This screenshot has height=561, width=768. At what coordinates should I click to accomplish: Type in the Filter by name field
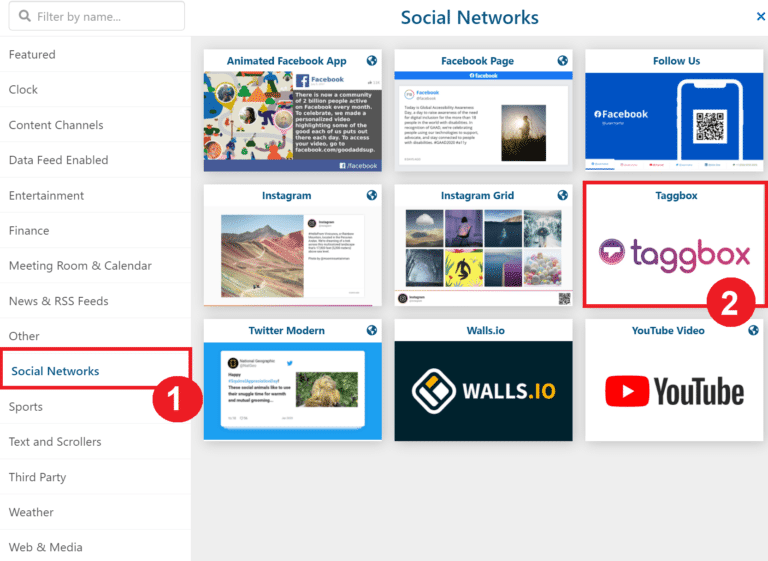coord(105,17)
